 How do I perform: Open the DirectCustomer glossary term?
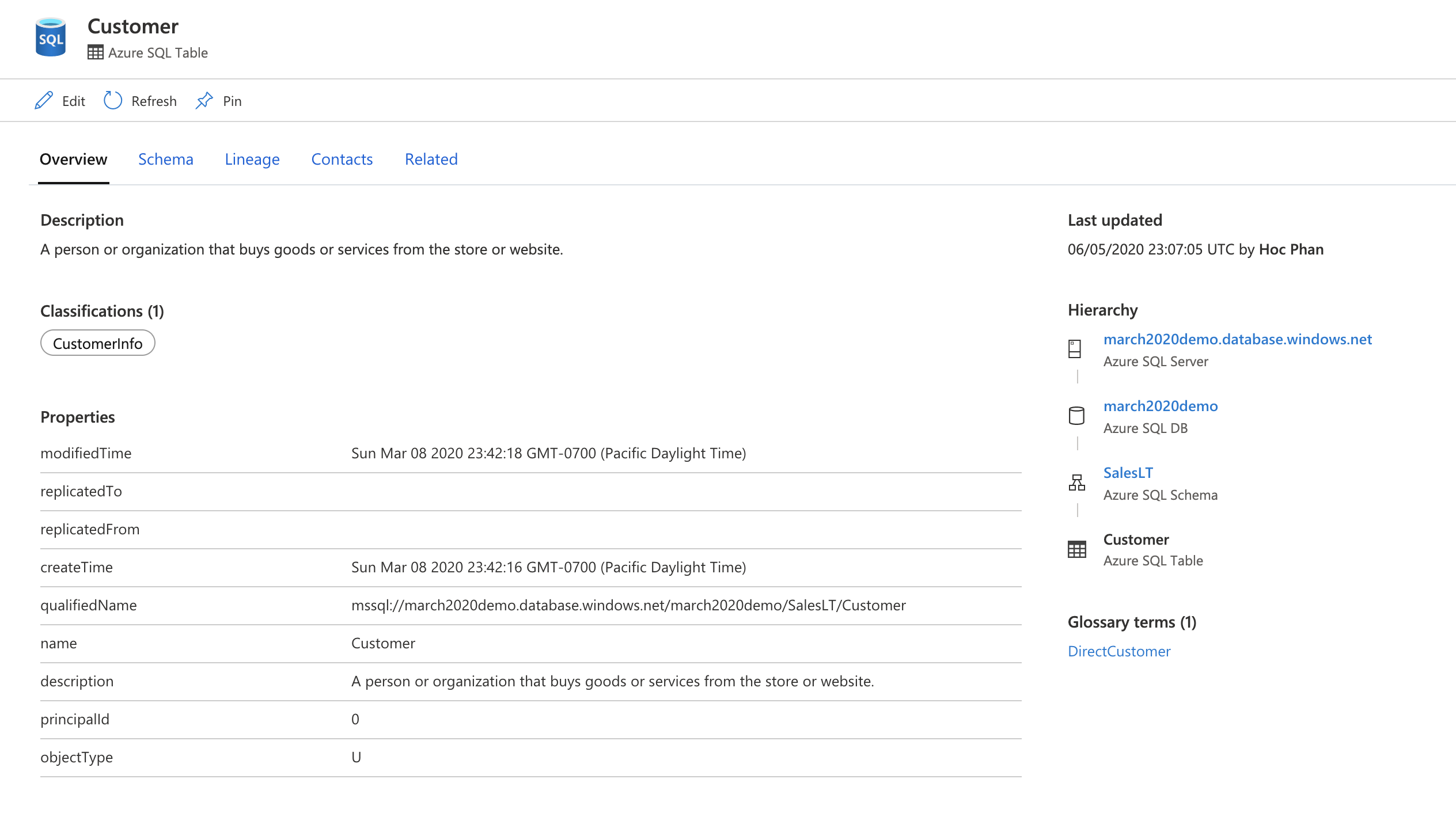click(1118, 651)
